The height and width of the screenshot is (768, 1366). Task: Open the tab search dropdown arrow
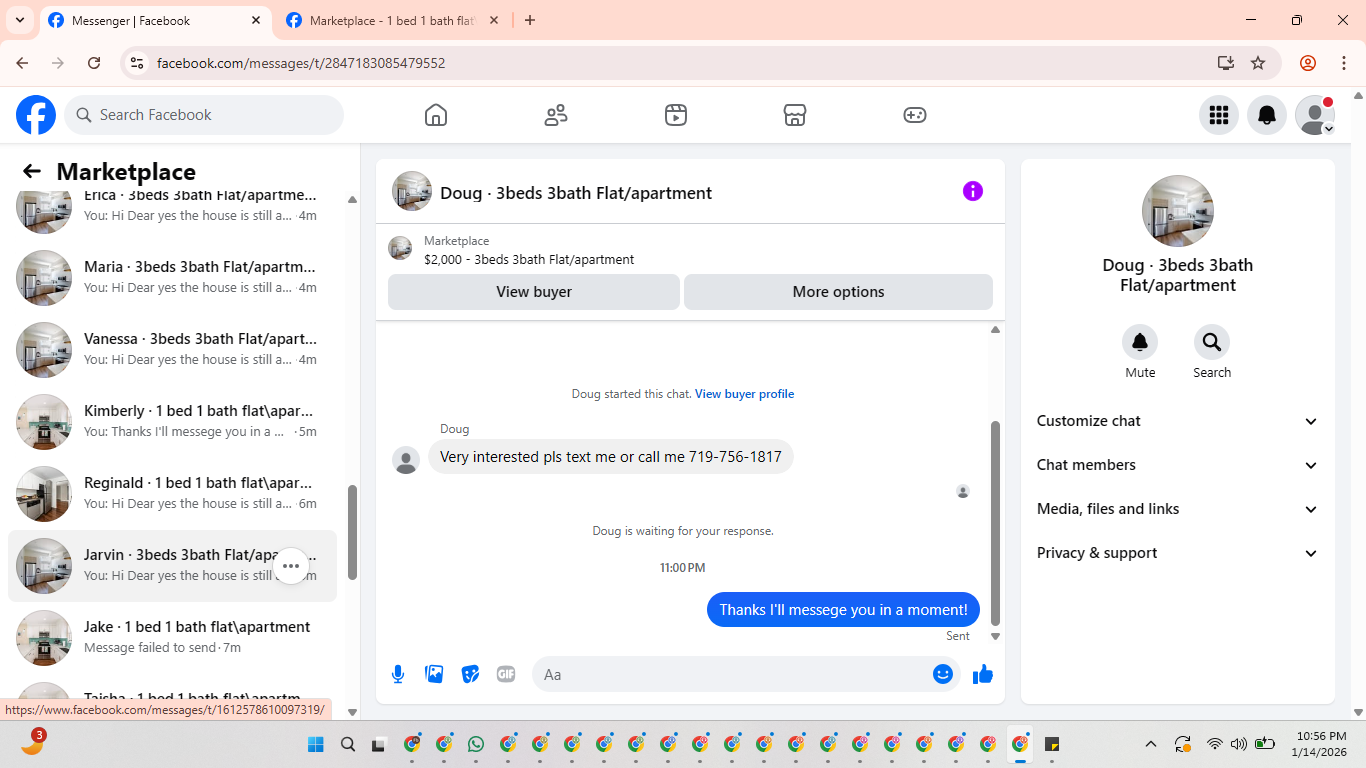coord(20,20)
